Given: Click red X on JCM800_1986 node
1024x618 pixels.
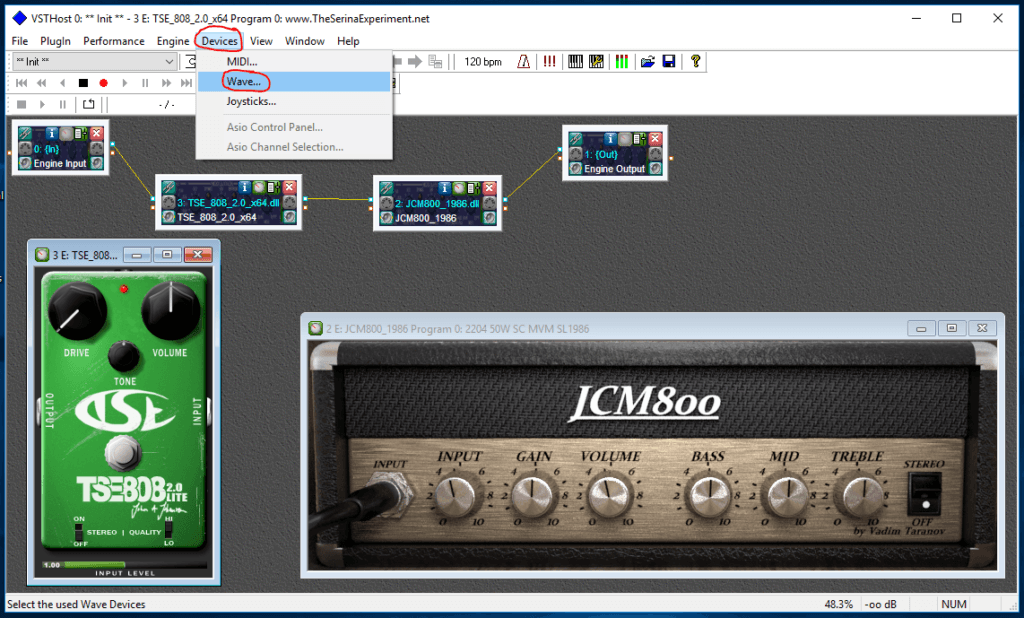Looking at the screenshot, I should (x=489, y=188).
